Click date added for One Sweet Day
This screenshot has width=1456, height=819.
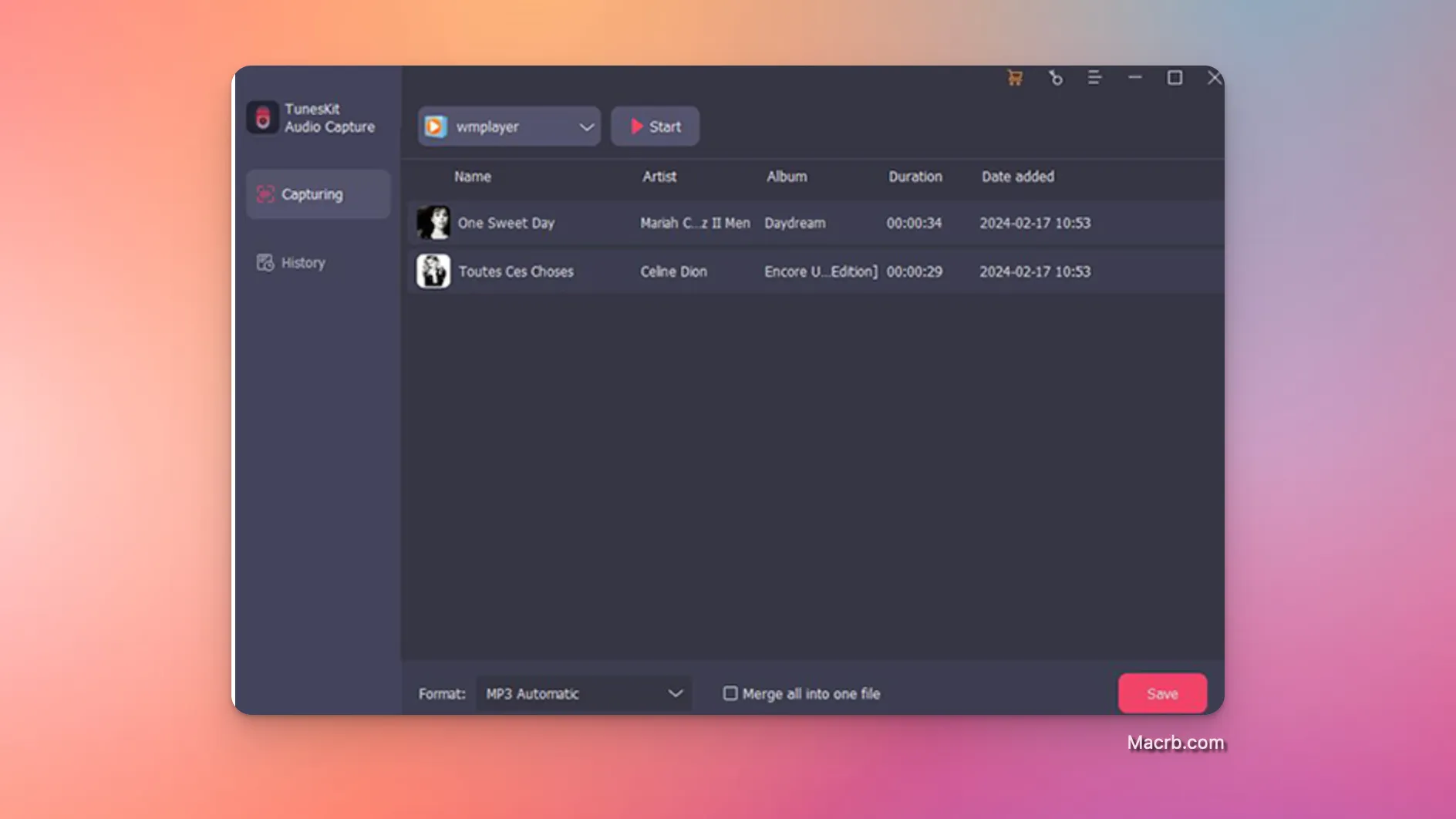[x=1035, y=223]
